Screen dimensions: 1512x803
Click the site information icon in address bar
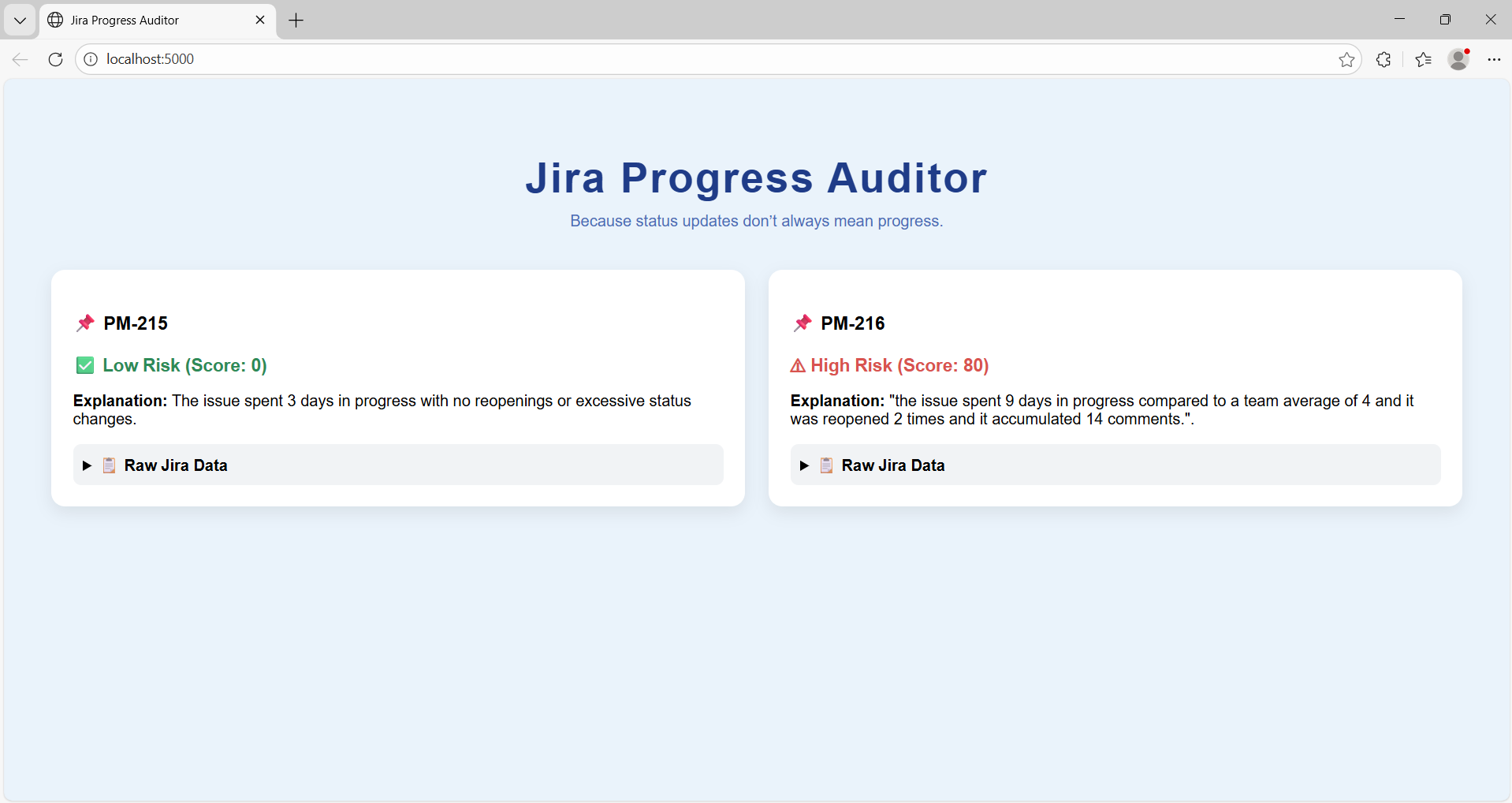[91, 59]
